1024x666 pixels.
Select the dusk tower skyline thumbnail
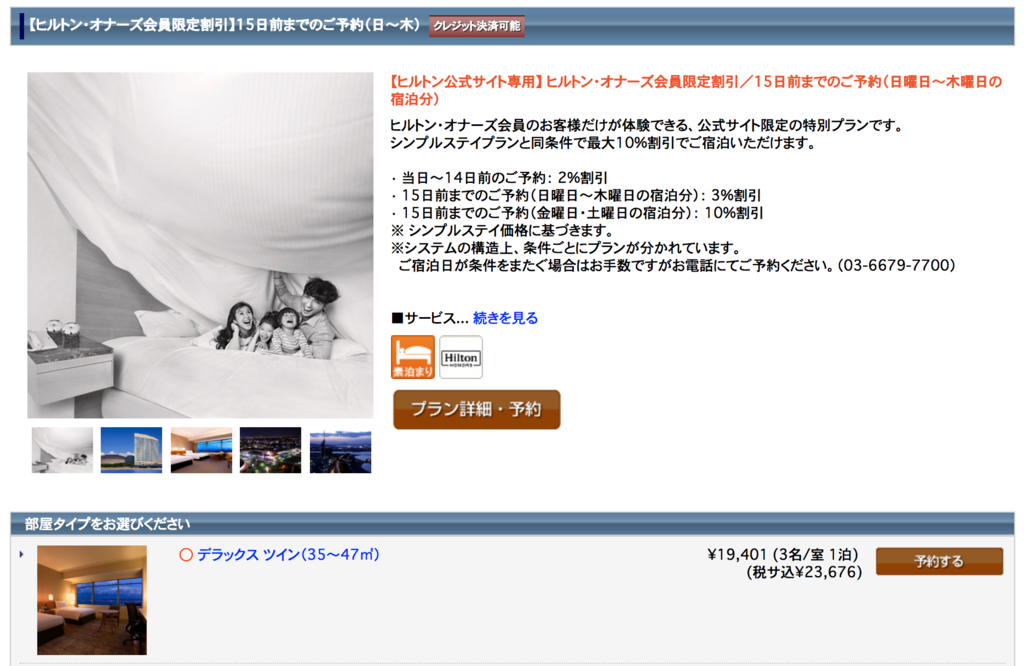[340, 450]
